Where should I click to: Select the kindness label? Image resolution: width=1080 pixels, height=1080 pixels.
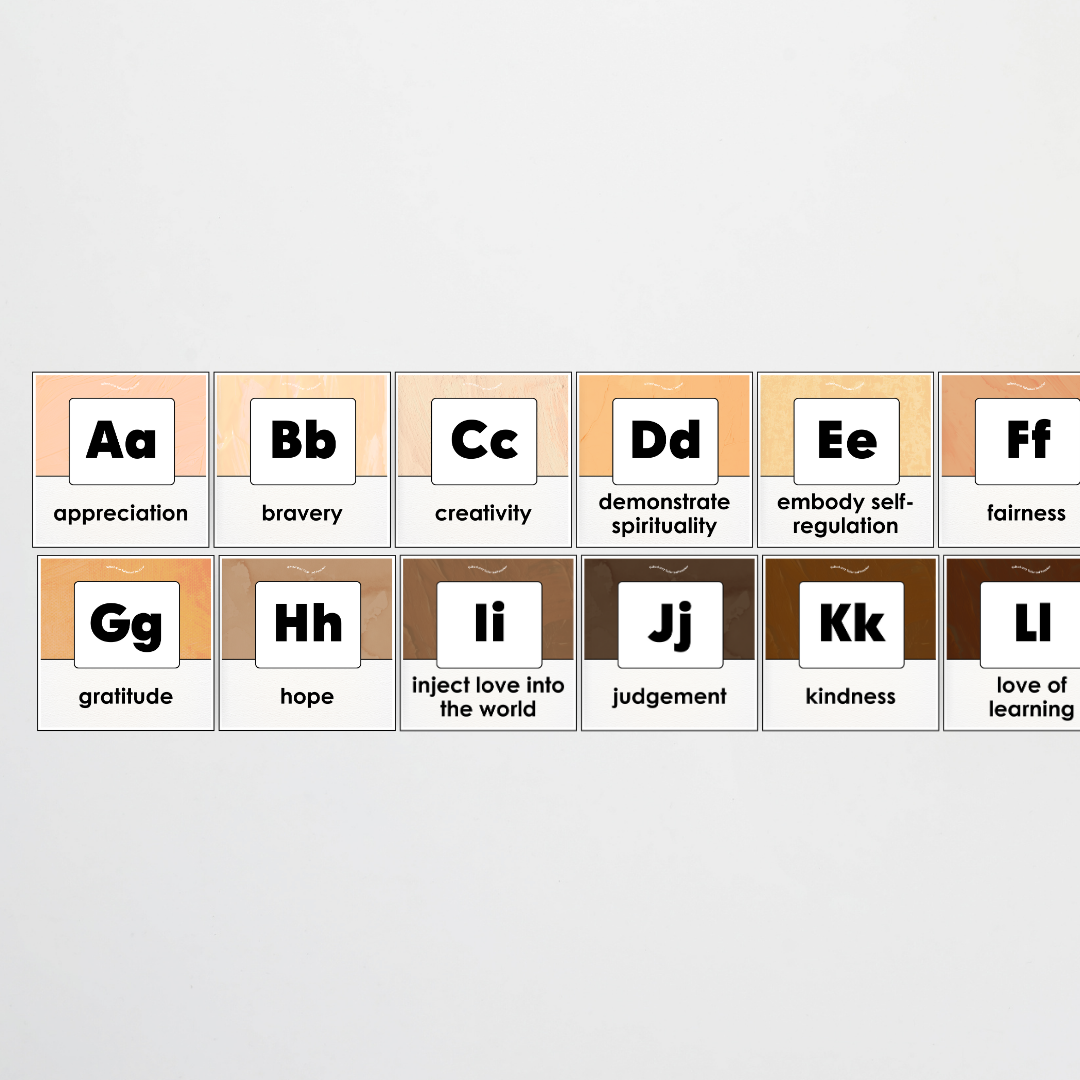click(851, 696)
